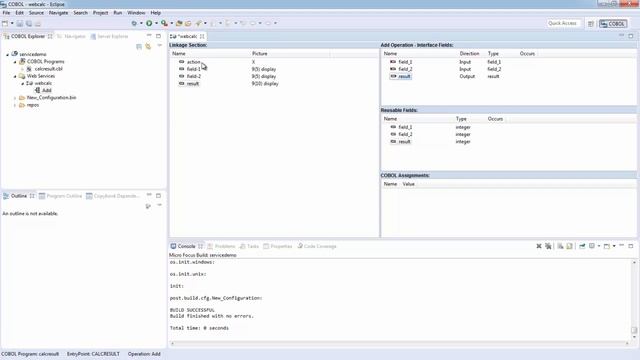Click Open Console icon

tap(607, 246)
